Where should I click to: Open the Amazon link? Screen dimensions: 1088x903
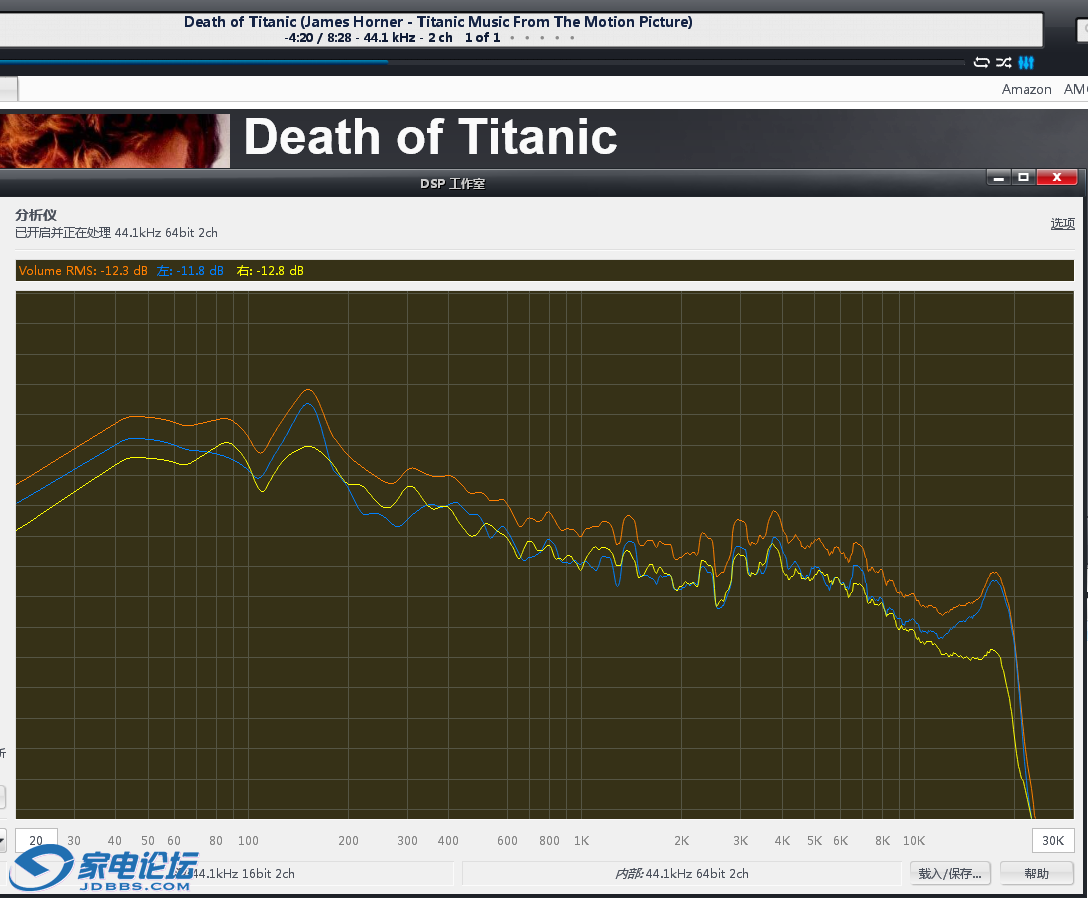pyautogui.click(x=1026, y=89)
